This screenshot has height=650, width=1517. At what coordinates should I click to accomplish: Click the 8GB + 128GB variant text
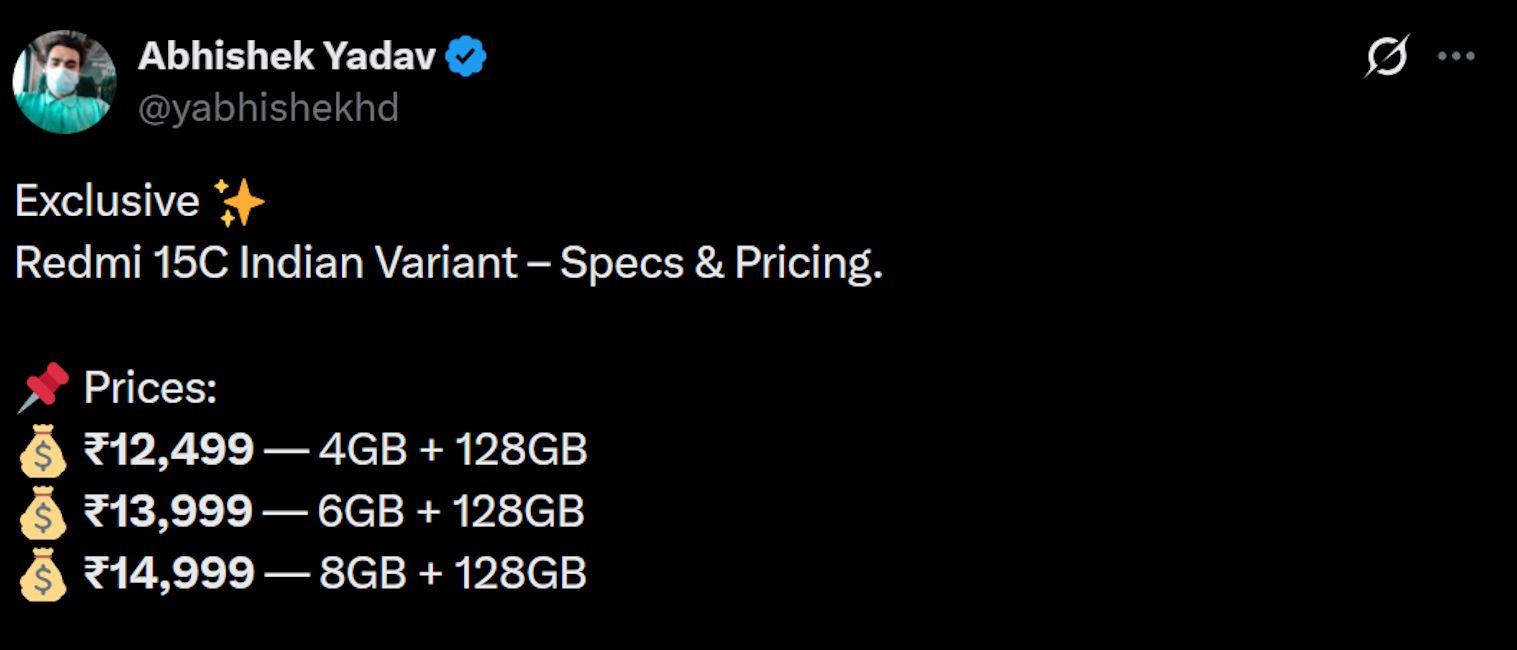point(452,573)
